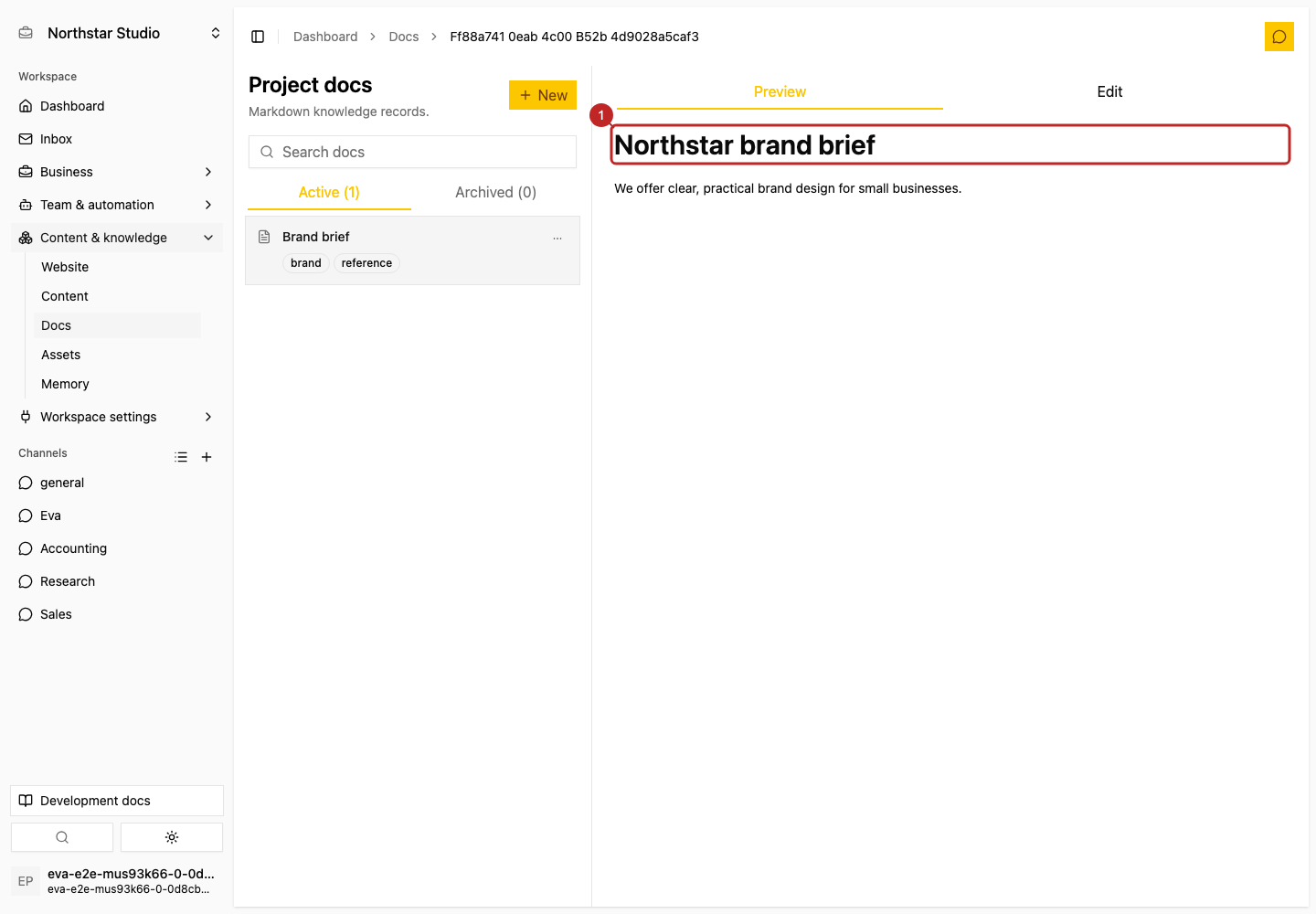Open the Research channel
The width and height of the screenshot is (1316, 914).
tap(117, 581)
